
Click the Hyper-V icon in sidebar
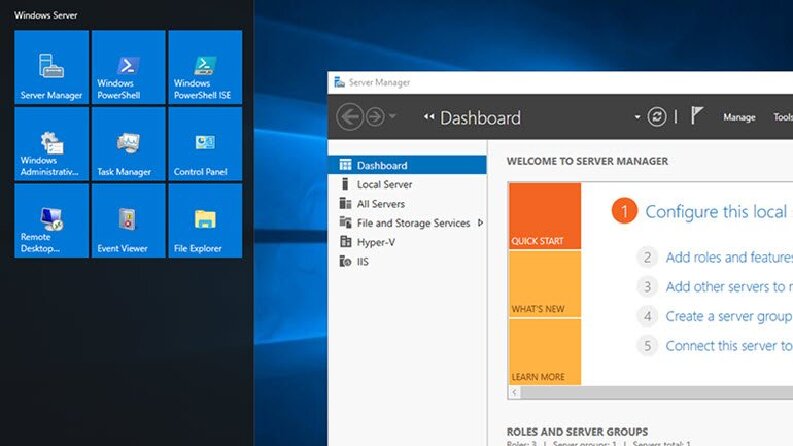coord(345,242)
